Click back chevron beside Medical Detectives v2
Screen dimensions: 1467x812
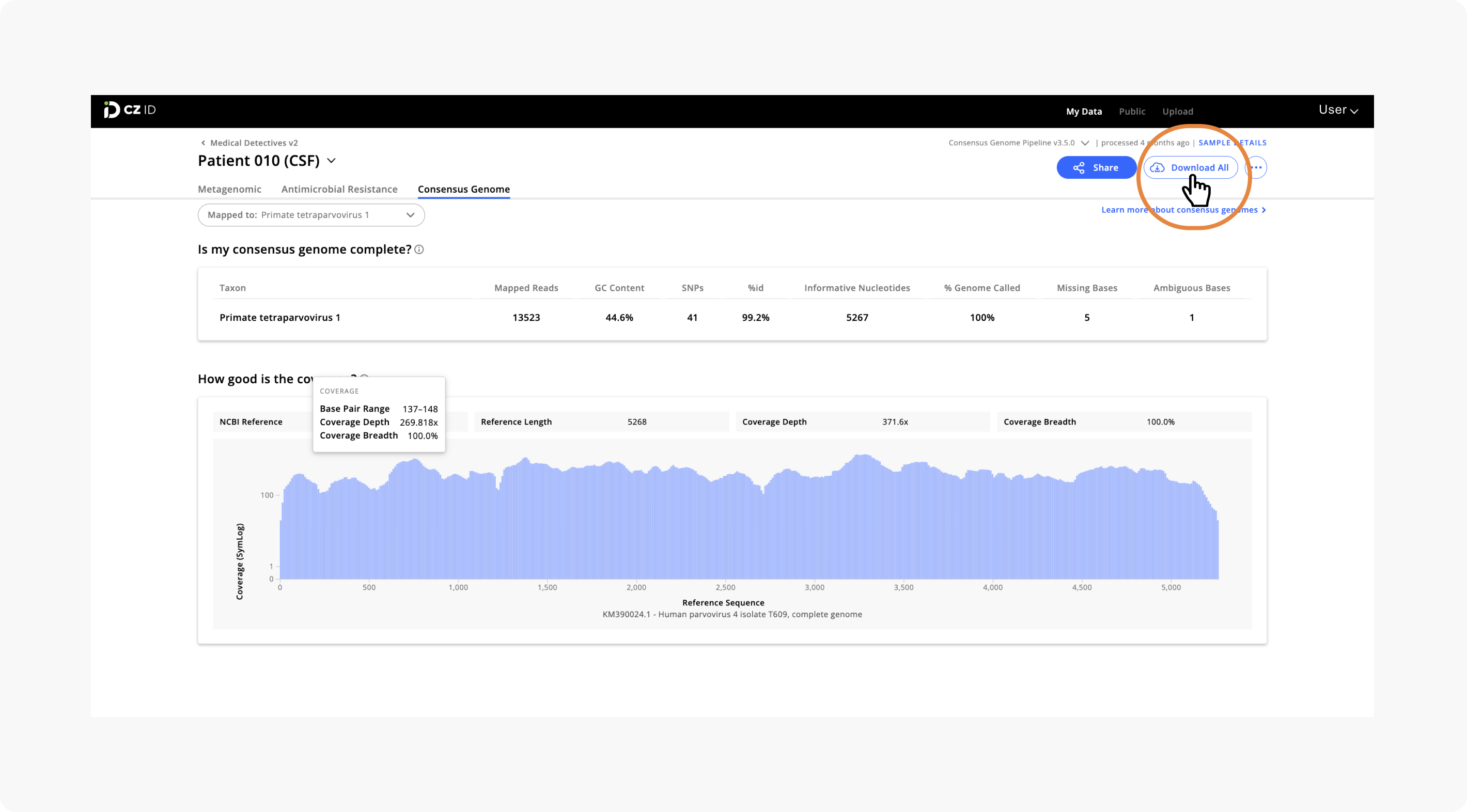pyautogui.click(x=202, y=143)
